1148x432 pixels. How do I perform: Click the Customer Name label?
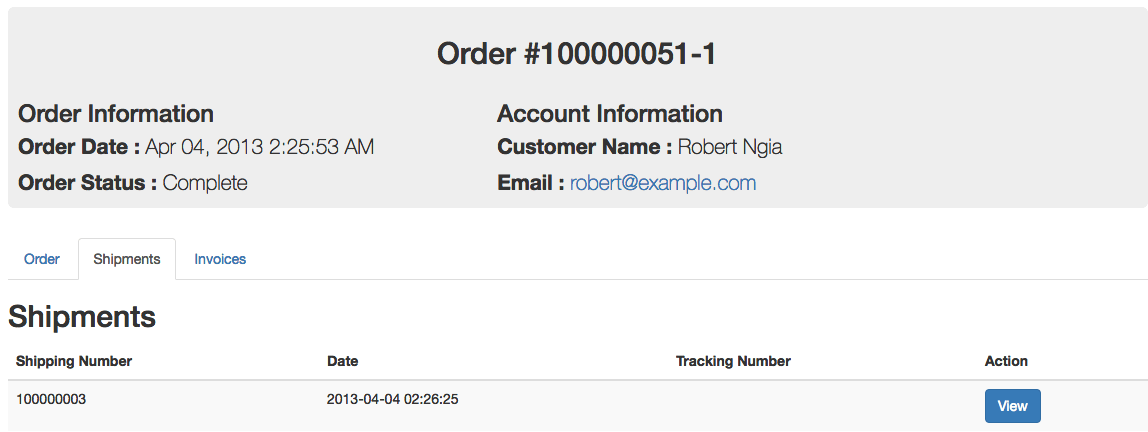click(585, 148)
